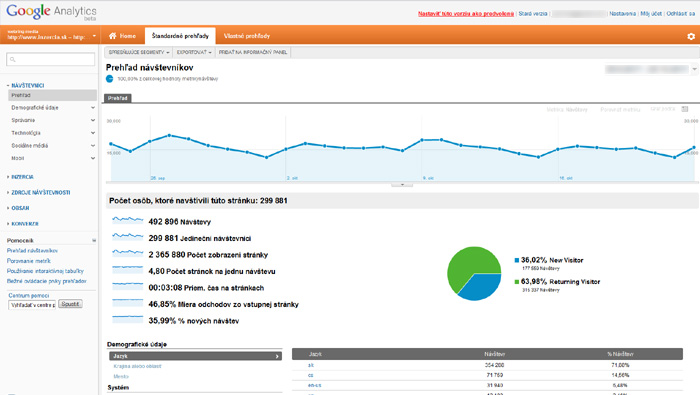700x395 pixels.
Task: Click the blue segment circle under the report title
Action: (x=109, y=79)
